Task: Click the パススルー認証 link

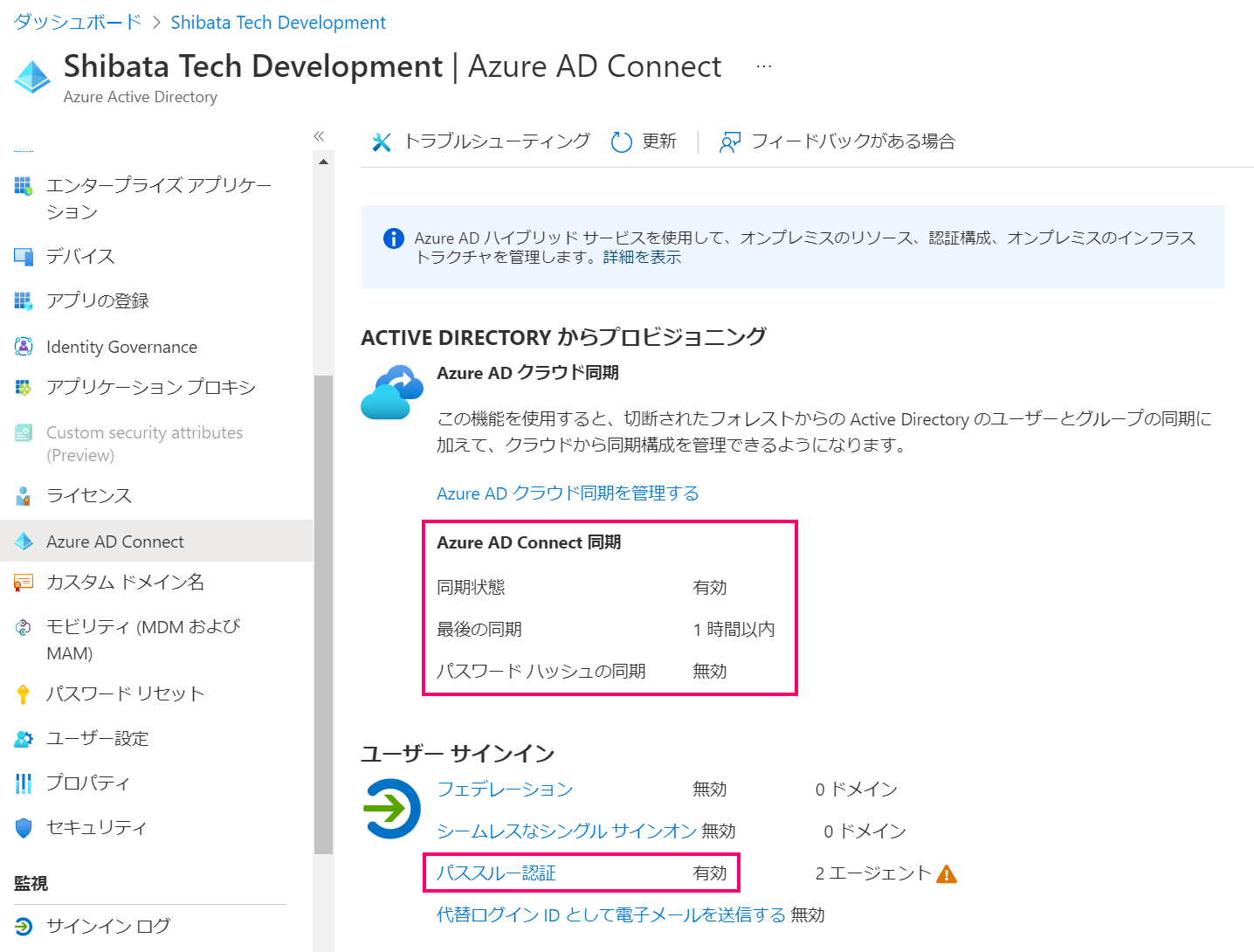Action: (496, 873)
